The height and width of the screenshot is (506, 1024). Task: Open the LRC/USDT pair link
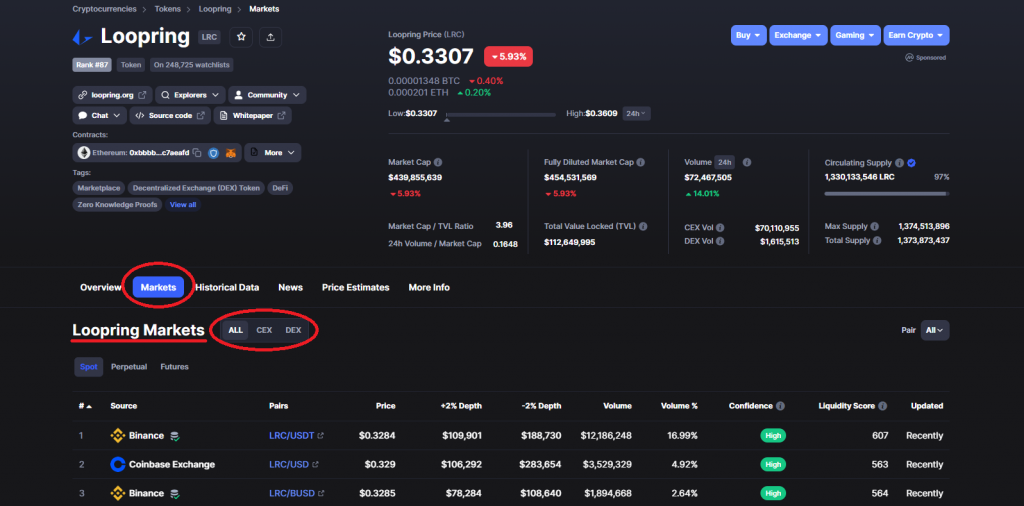[296, 435]
